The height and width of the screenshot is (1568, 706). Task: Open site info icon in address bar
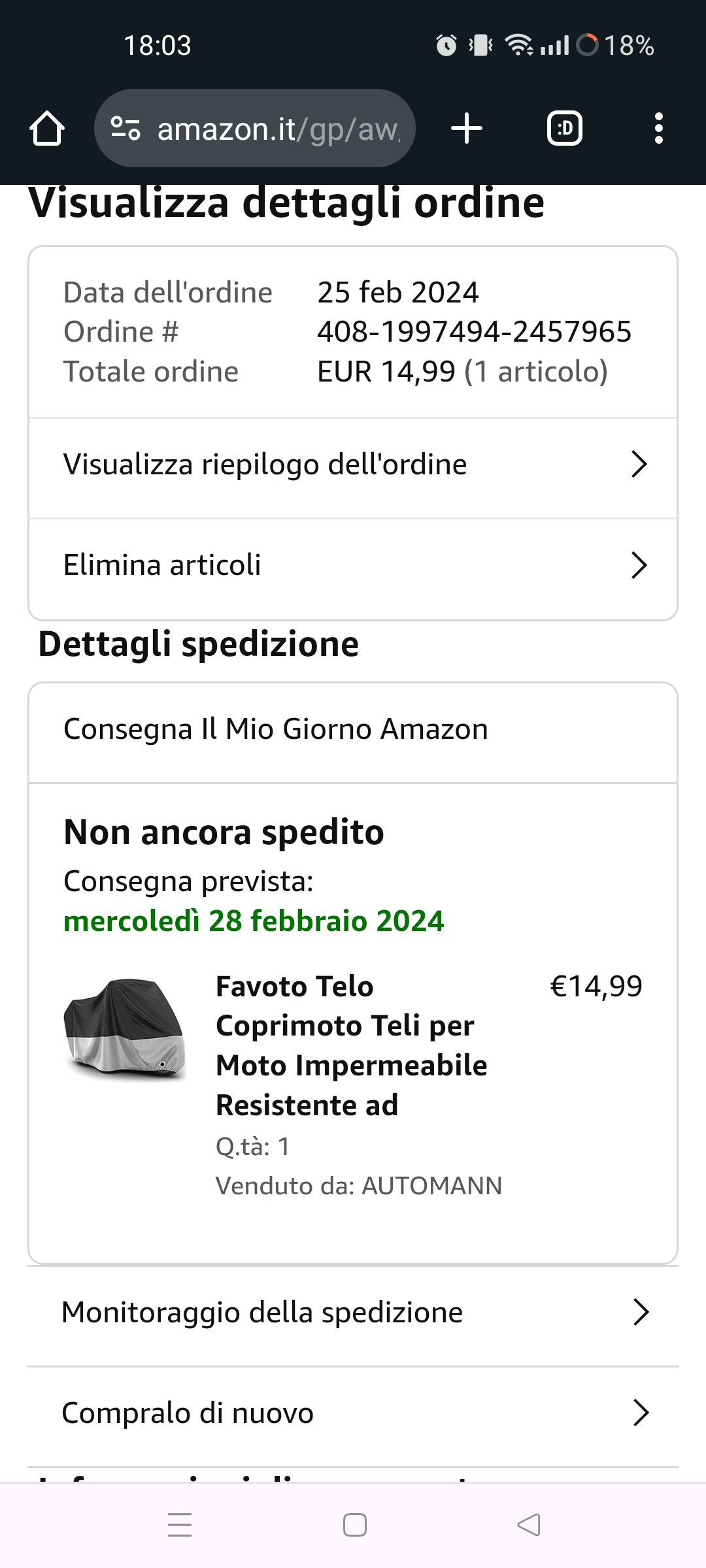(x=126, y=128)
